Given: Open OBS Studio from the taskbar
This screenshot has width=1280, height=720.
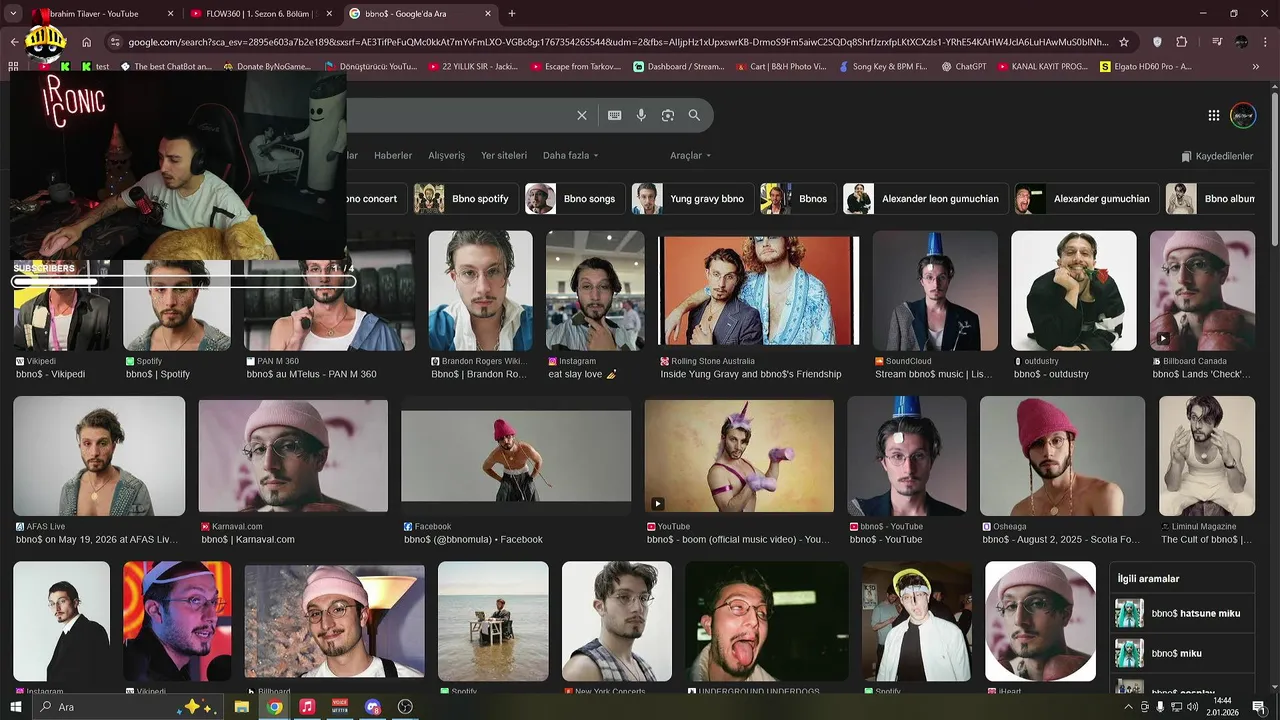Looking at the screenshot, I should (x=405, y=707).
